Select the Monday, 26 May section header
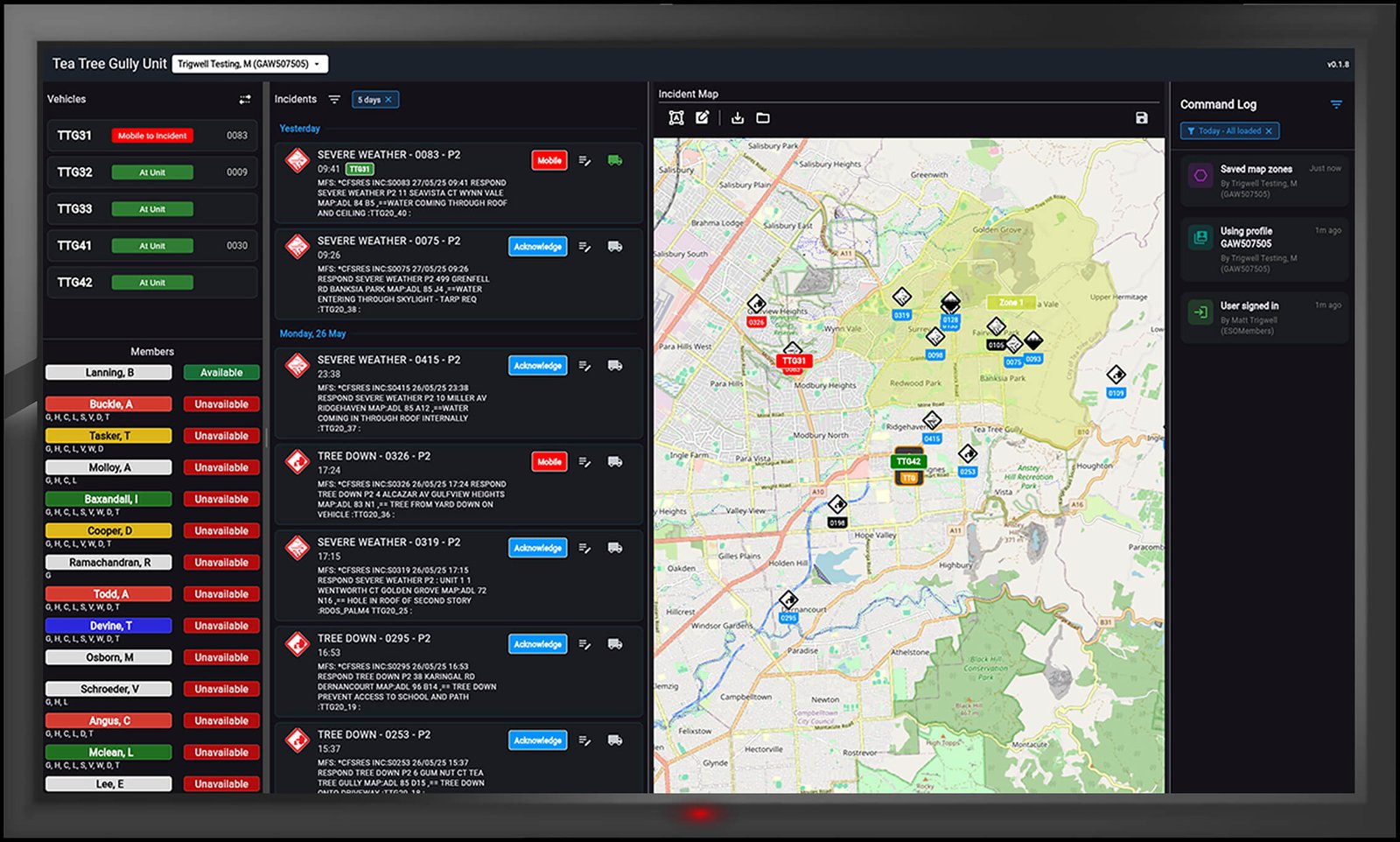This screenshot has width=1400, height=842. tap(312, 333)
